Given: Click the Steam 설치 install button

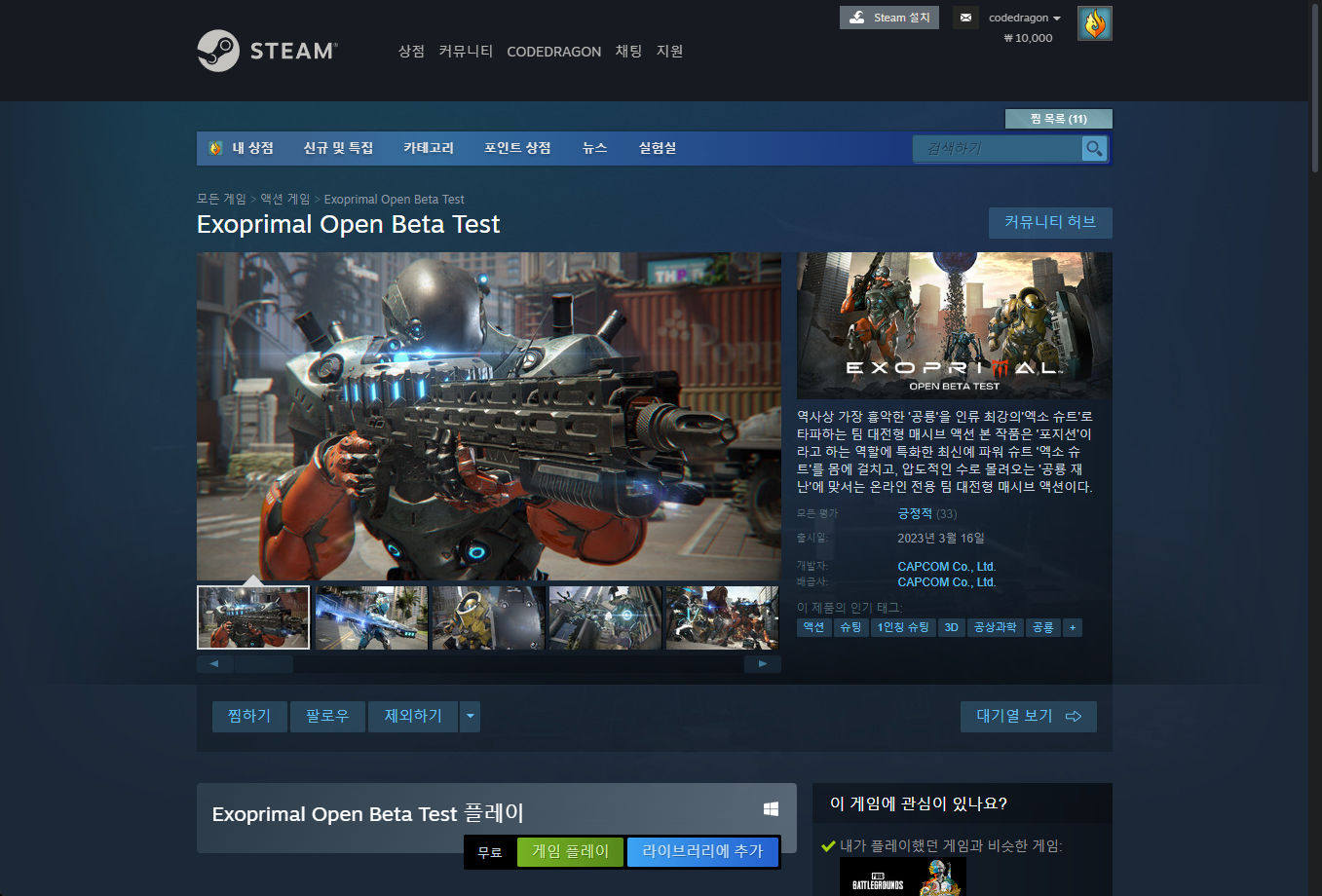Looking at the screenshot, I should tap(889, 18).
